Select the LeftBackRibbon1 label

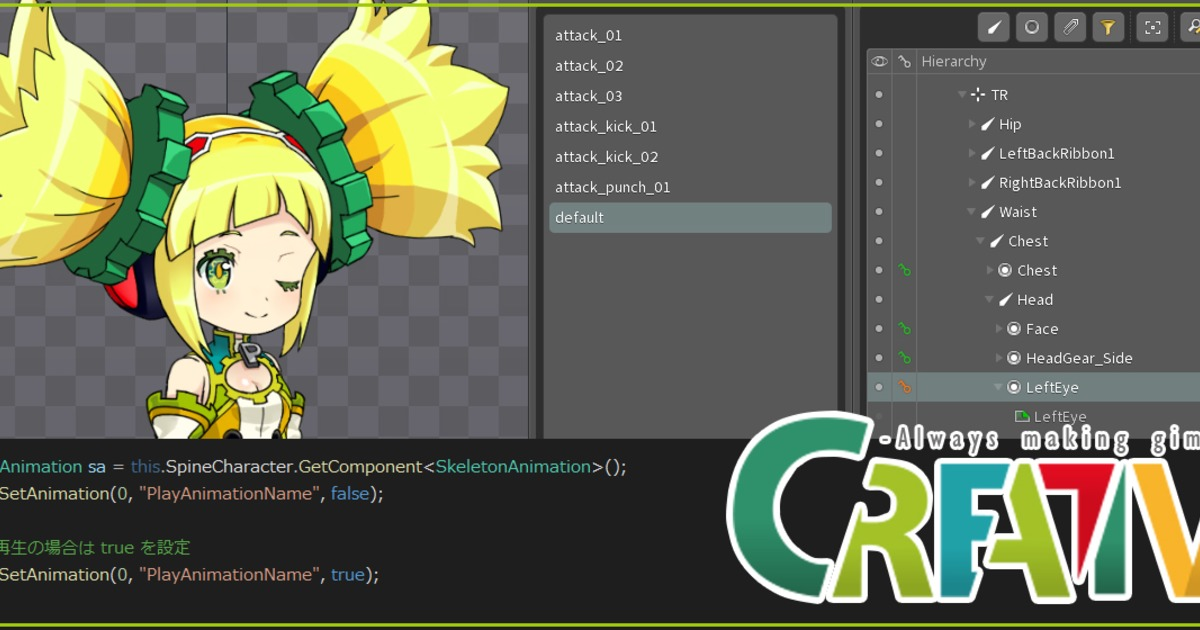point(1056,153)
